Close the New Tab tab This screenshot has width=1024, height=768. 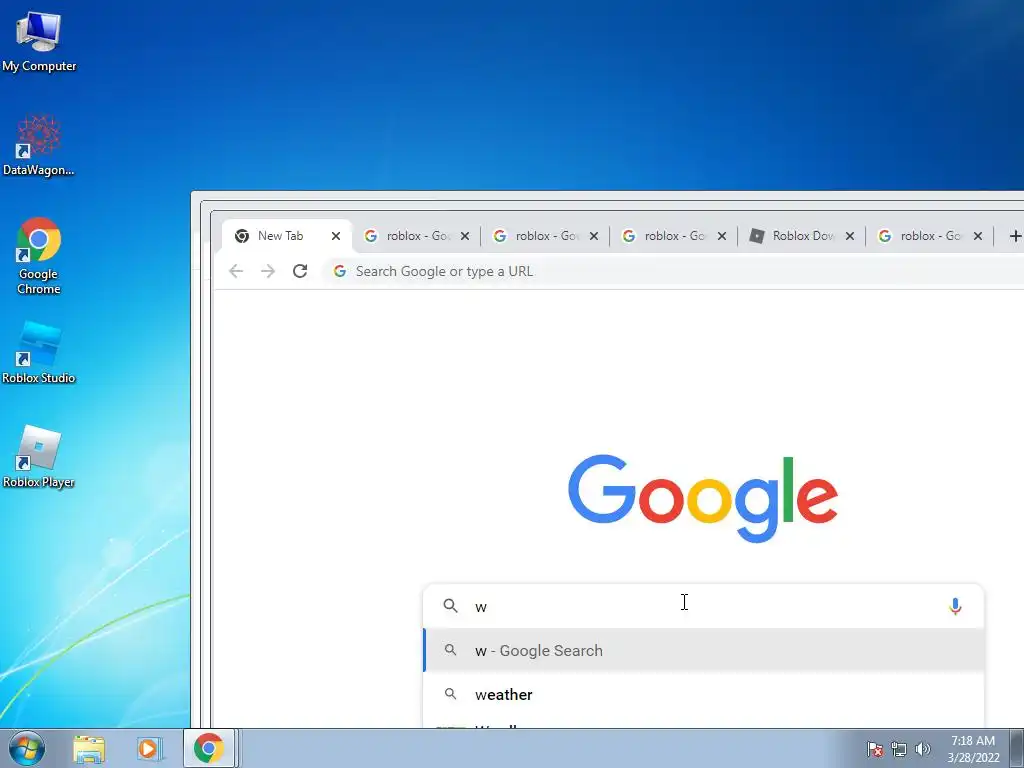coord(336,236)
